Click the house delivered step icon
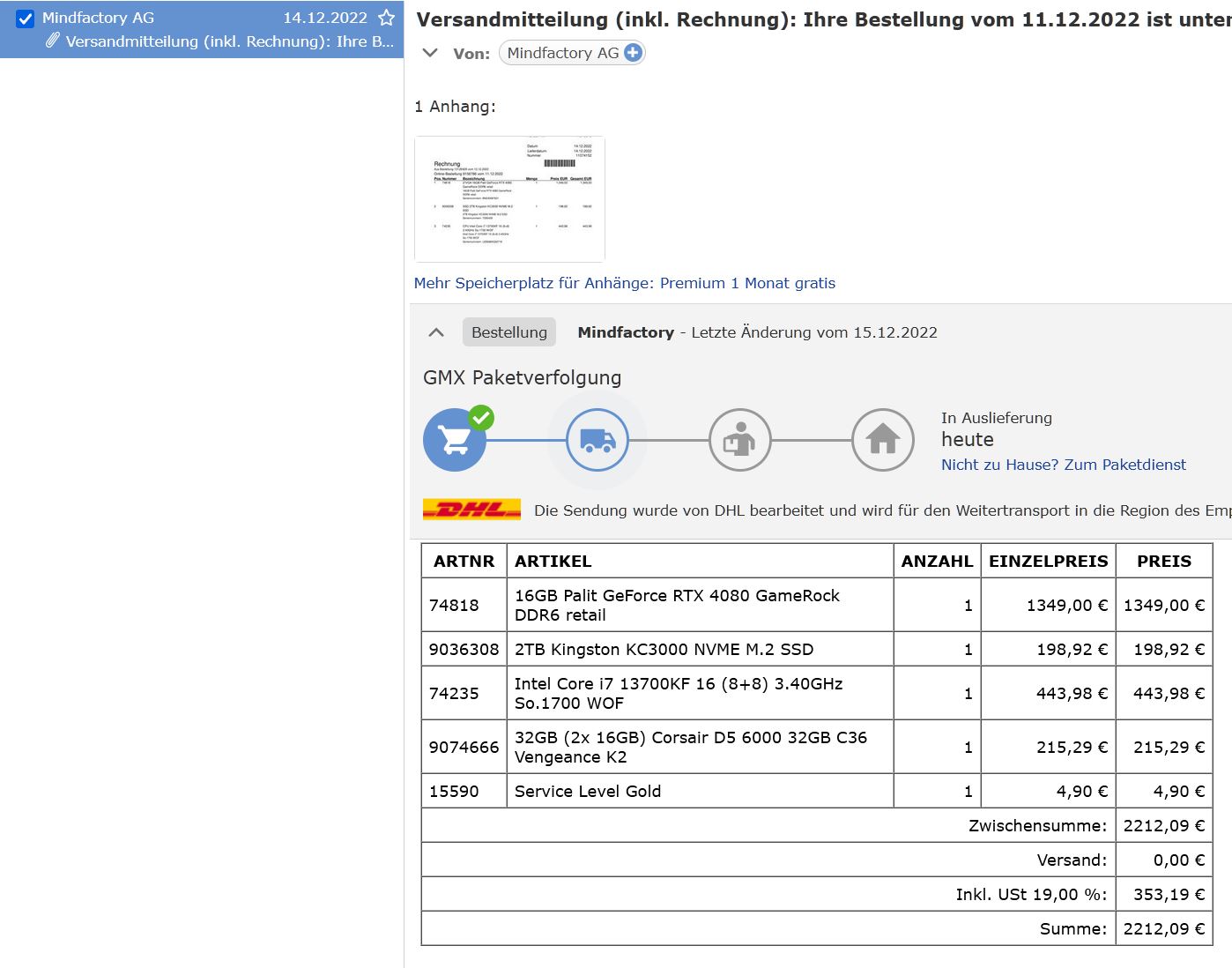 883,440
